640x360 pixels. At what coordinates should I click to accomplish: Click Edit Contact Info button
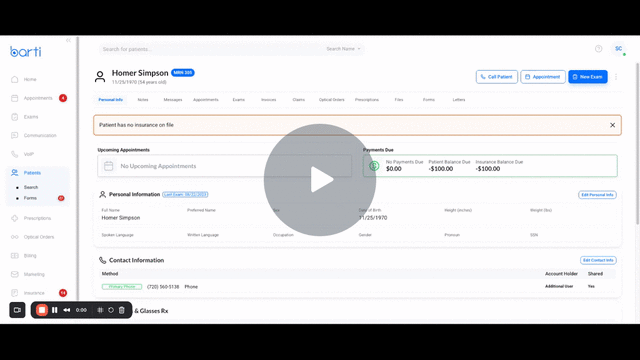tap(598, 260)
